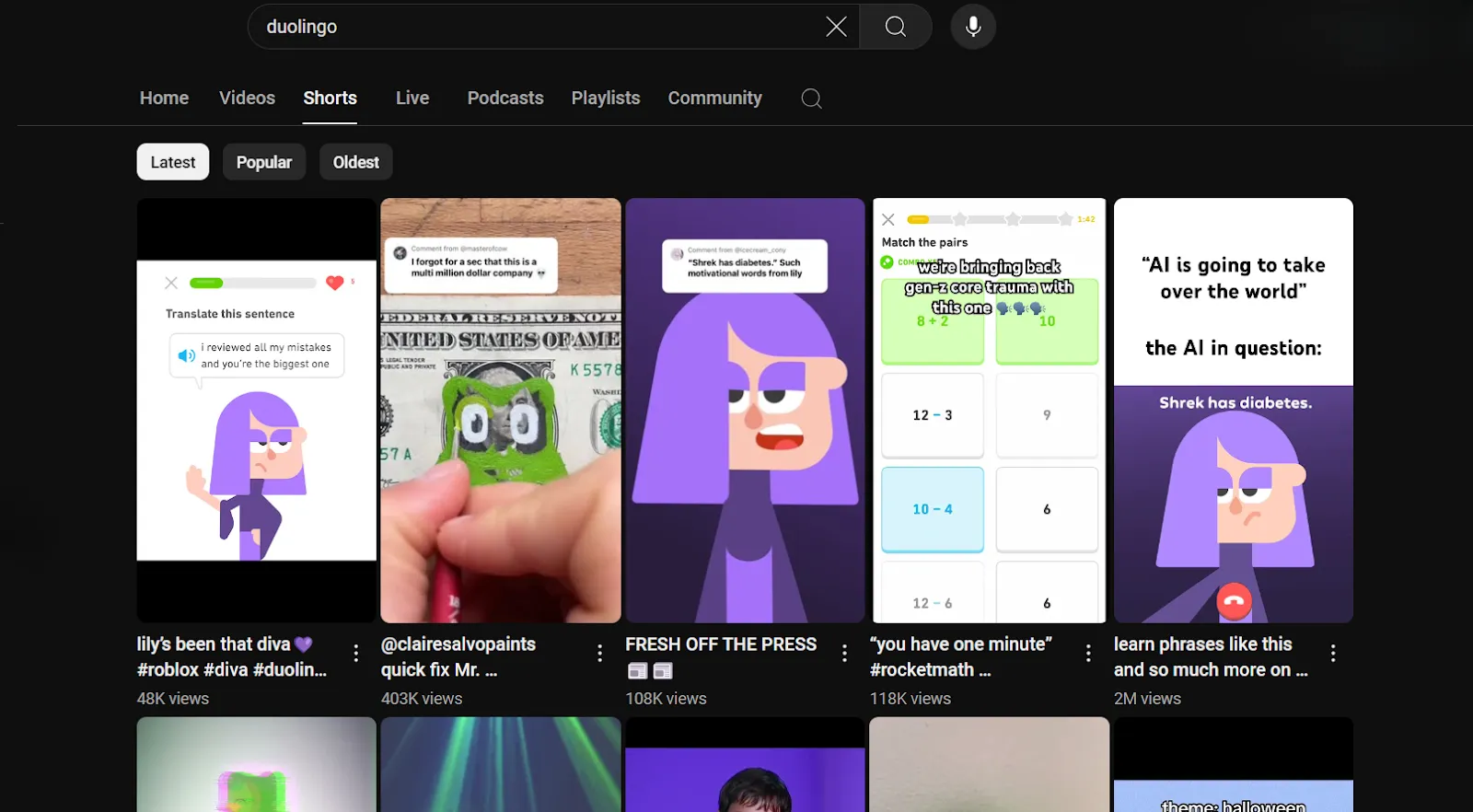Play the dollar bill painting short
The width and height of the screenshot is (1473, 812).
[501, 411]
